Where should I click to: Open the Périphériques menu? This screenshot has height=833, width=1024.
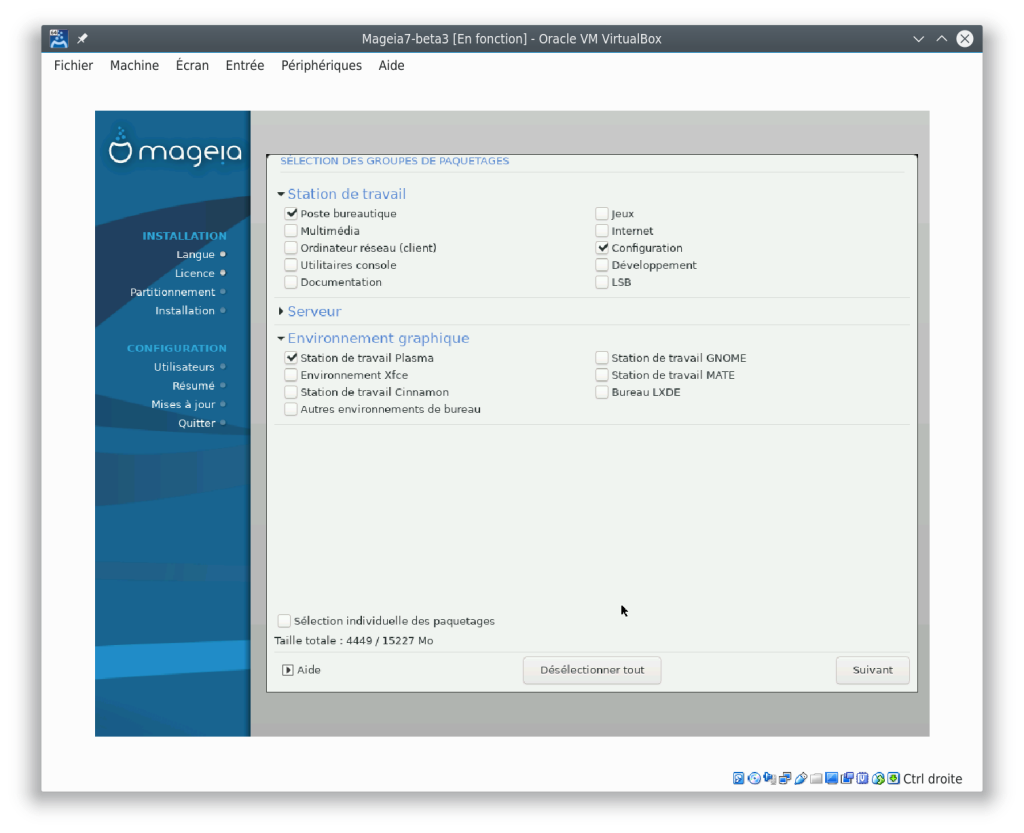[321, 65]
